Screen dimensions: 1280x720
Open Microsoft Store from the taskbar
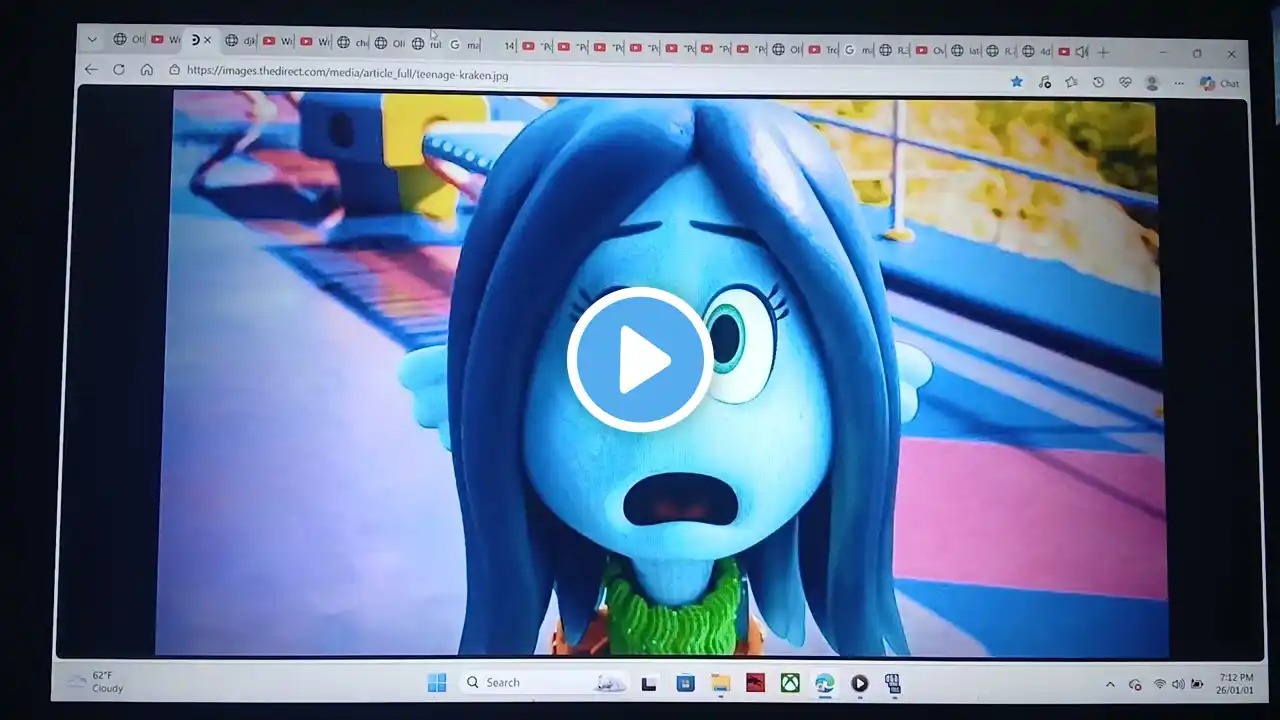pyautogui.click(x=685, y=684)
